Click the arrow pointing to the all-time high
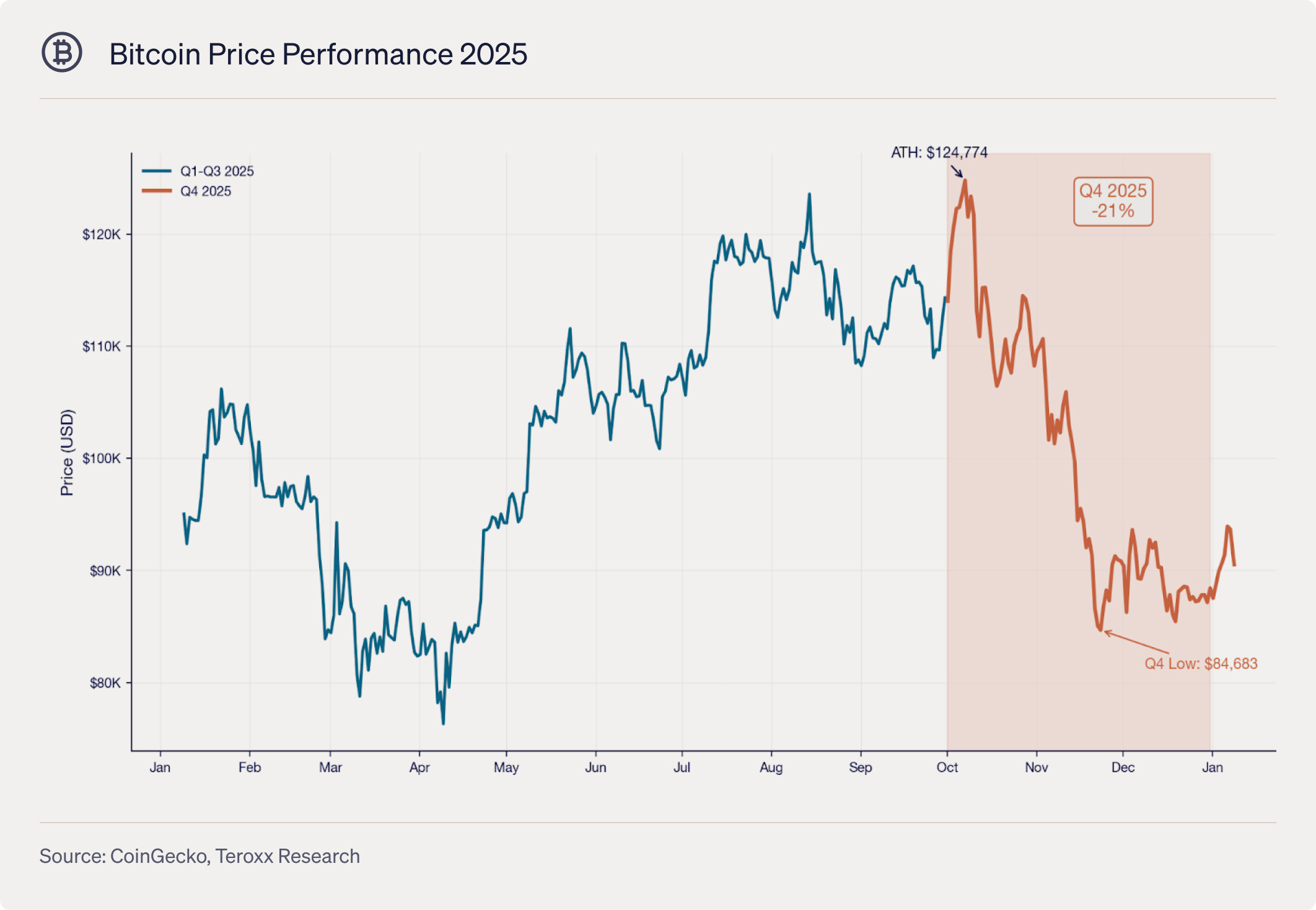 pos(957,171)
